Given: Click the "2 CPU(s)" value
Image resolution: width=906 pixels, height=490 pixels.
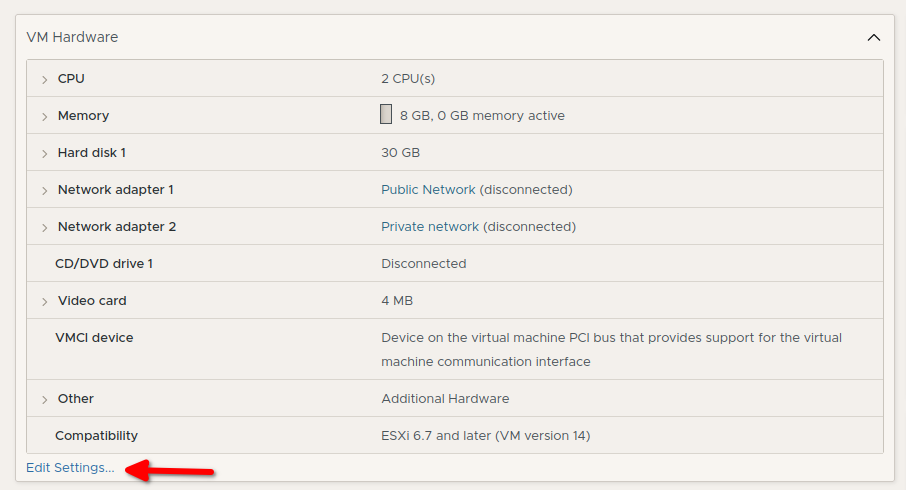Looking at the screenshot, I should [x=408, y=79].
